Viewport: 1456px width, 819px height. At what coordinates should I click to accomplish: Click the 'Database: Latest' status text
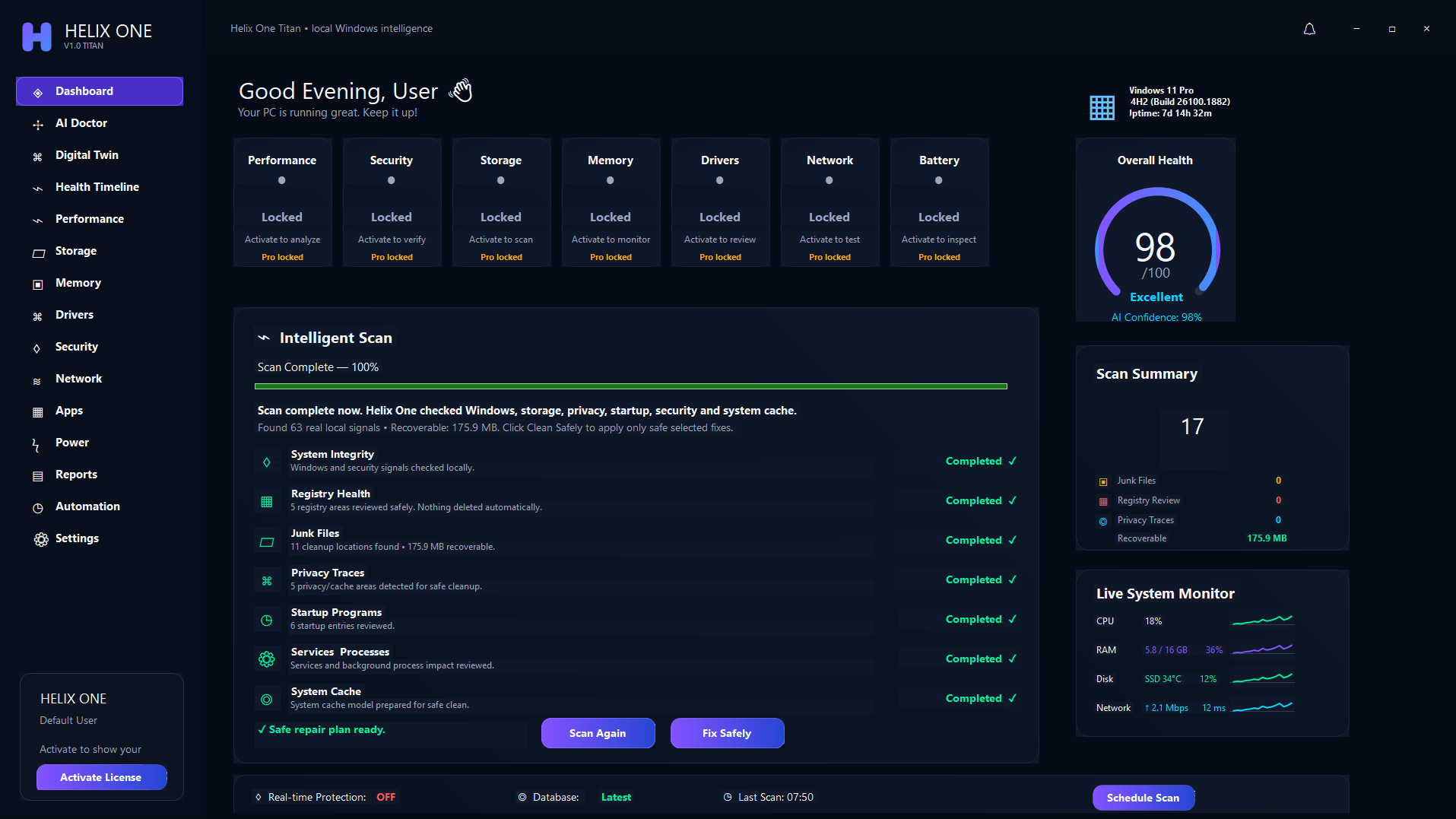(582, 797)
